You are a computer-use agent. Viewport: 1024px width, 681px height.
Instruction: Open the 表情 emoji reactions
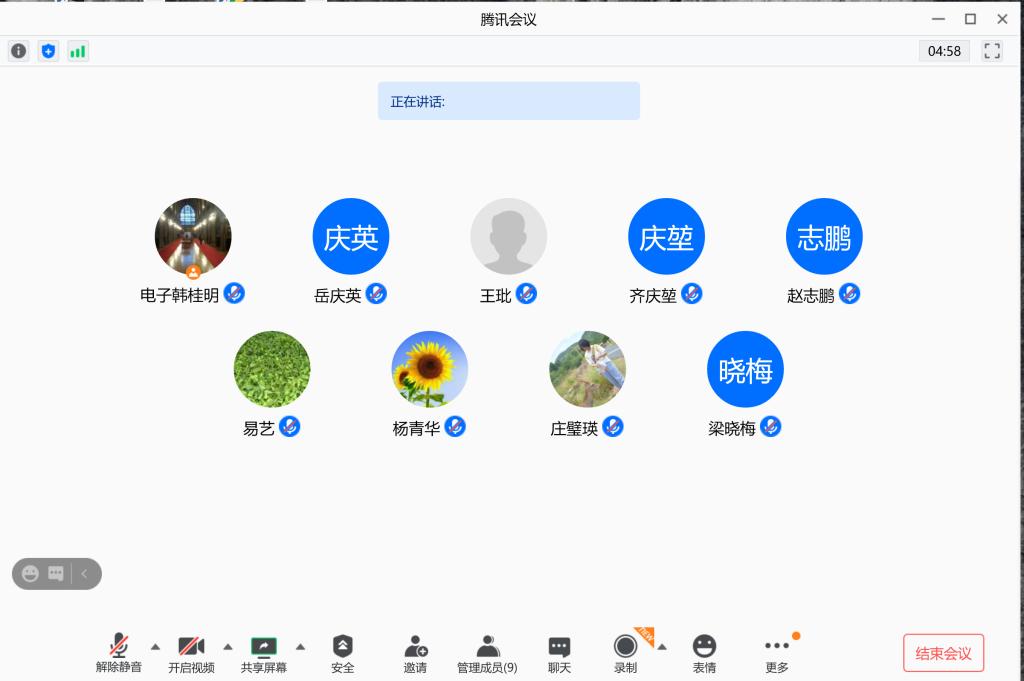click(x=704, y=654)
